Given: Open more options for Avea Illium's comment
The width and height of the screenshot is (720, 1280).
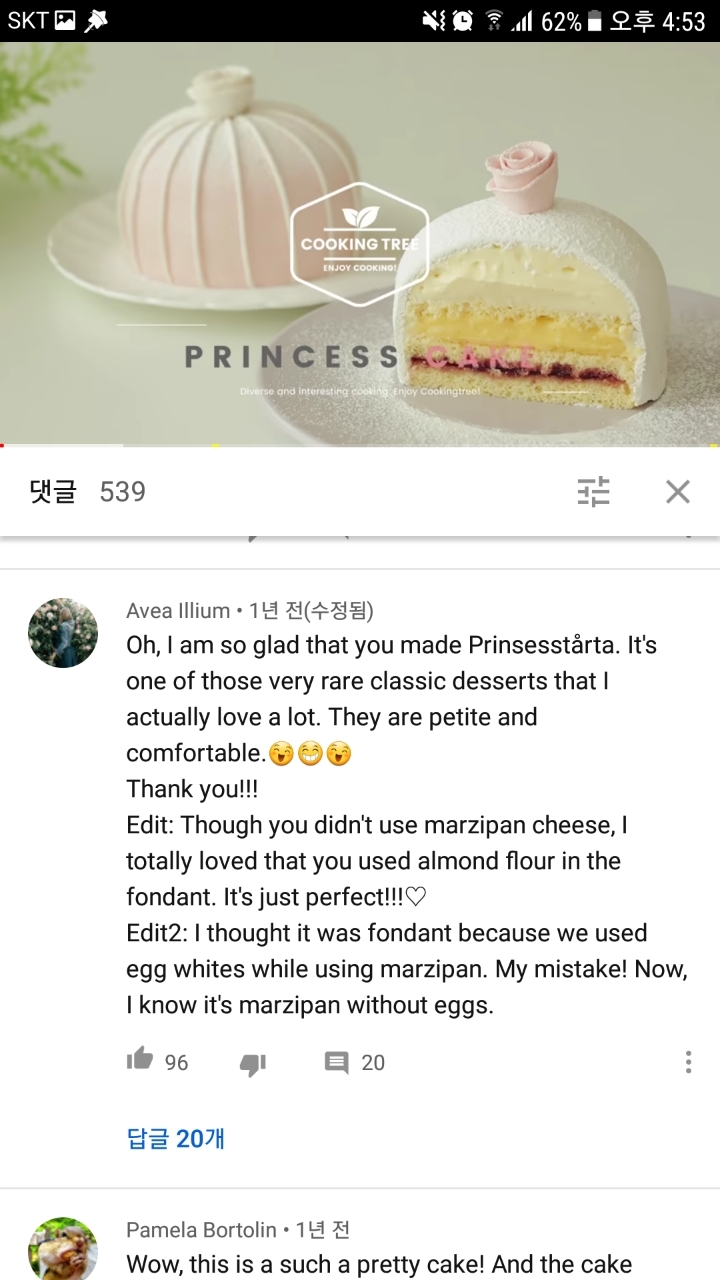Looking at the screenshot, I should click(x=688, y=1062).
